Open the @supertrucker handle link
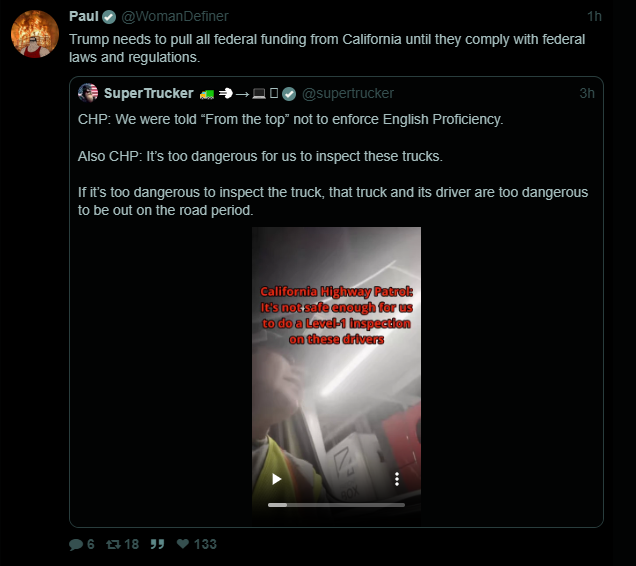Image resolution: width=636 pixels, height=566 pixels. [x=348, y=93]
